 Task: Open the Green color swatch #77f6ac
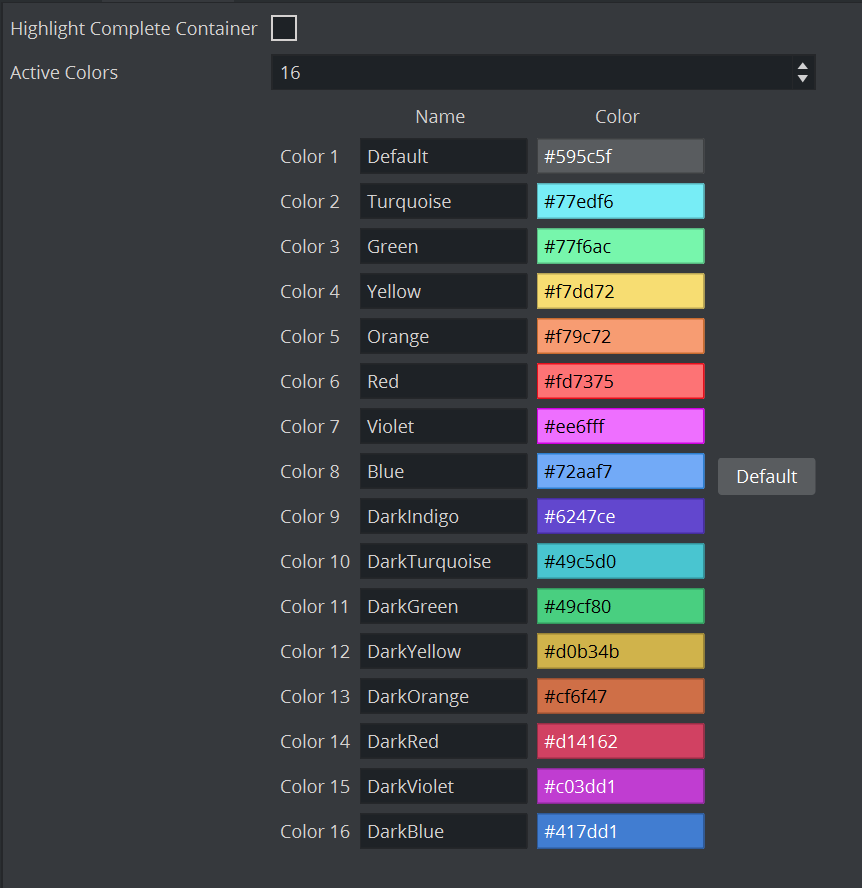coord(620,246)
